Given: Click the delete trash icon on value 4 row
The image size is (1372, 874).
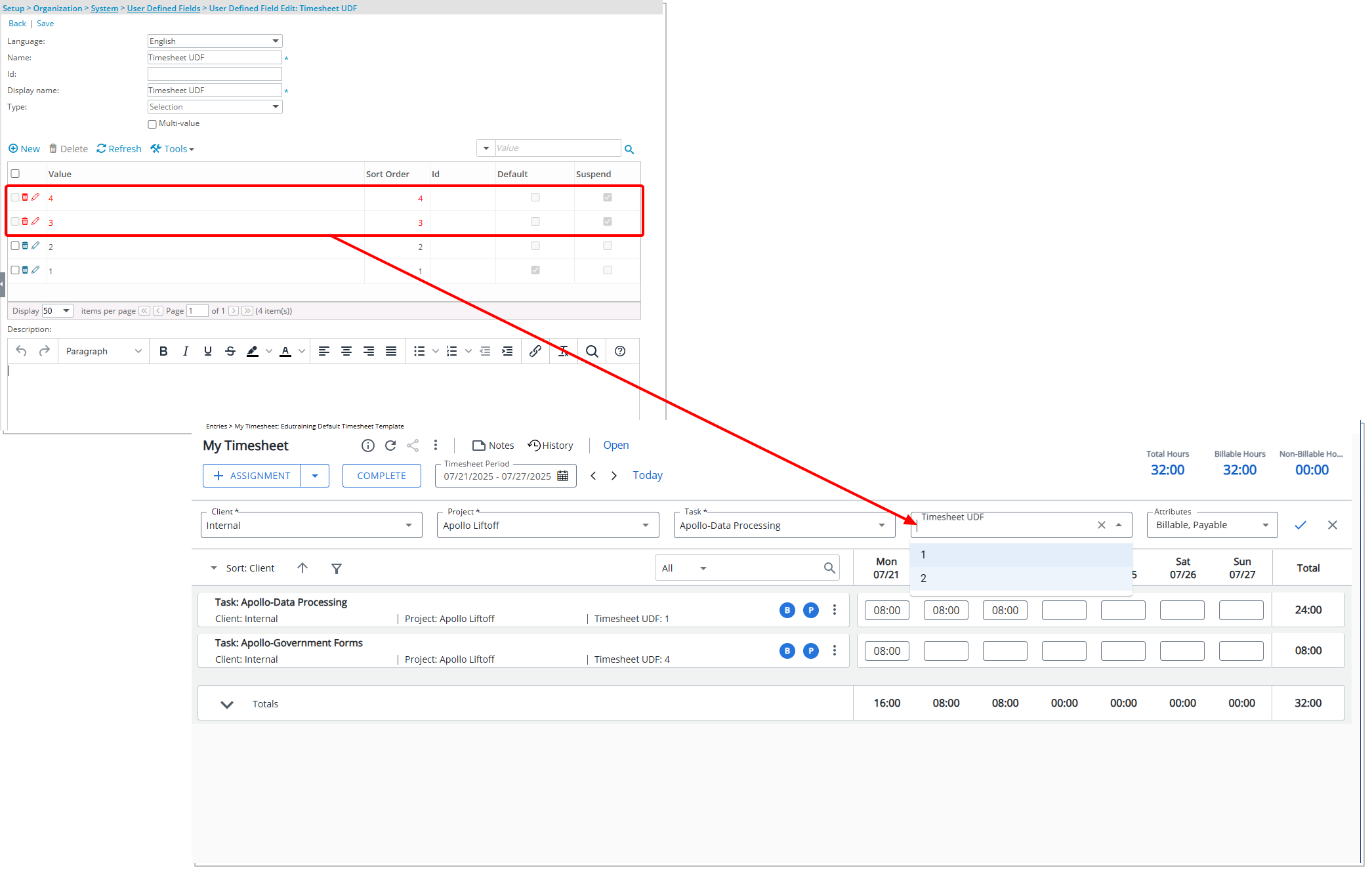Looking at the screenshot, I should pyautogui.click(x=25, y=196).
